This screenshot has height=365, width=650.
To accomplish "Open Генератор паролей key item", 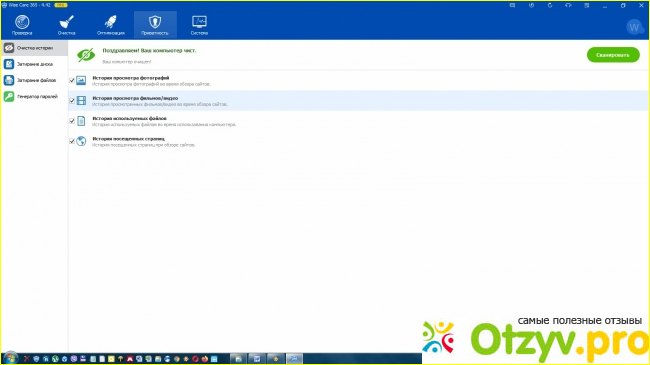I will click(34, 97).
